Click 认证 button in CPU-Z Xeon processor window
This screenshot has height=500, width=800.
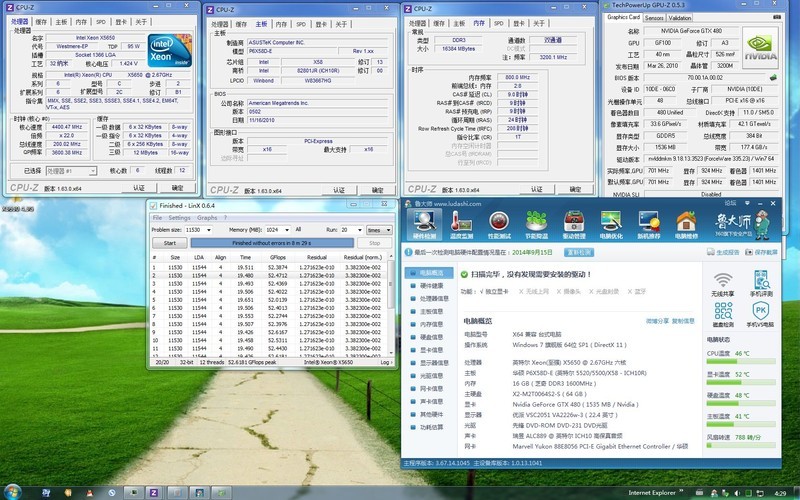[139, 188]
